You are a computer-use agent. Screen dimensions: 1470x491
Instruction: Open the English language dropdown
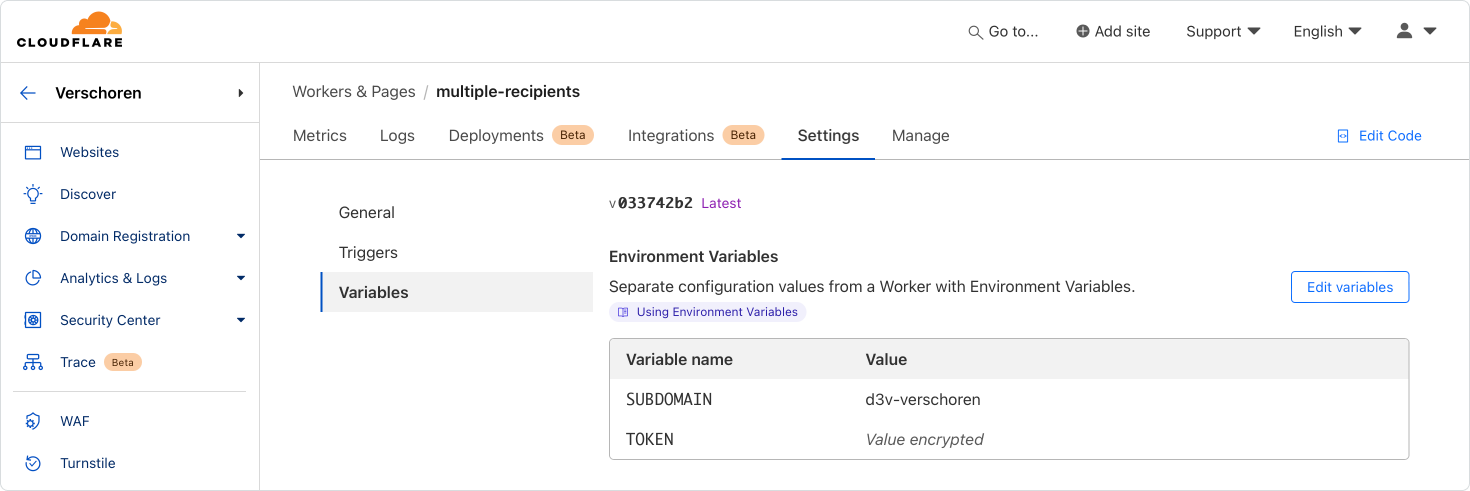[1327, 31]
